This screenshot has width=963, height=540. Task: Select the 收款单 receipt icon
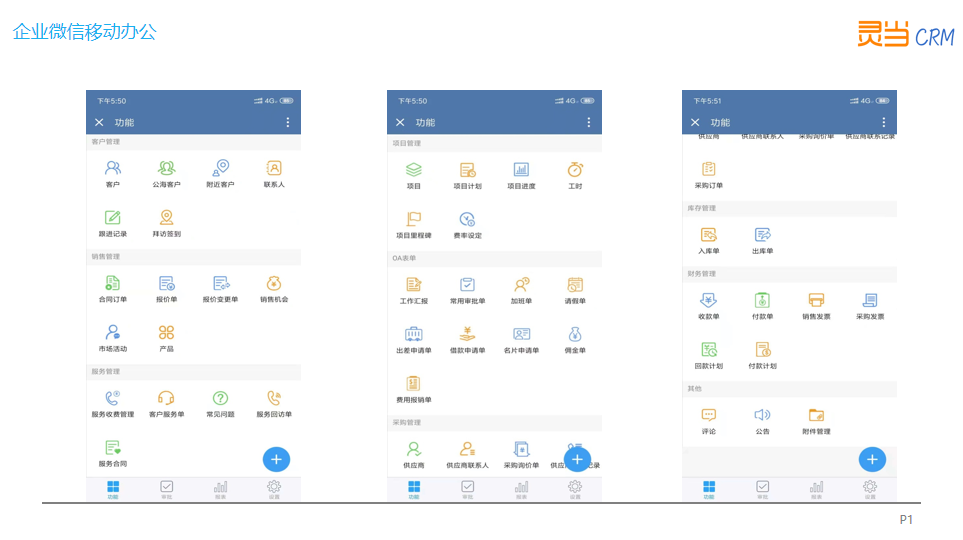[709, 300]
